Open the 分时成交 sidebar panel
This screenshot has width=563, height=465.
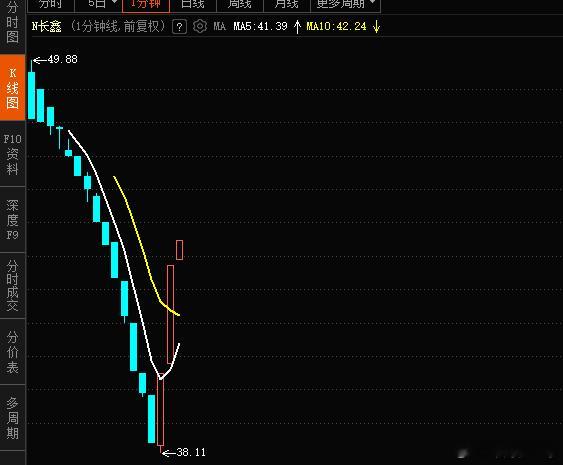(13, 285)
